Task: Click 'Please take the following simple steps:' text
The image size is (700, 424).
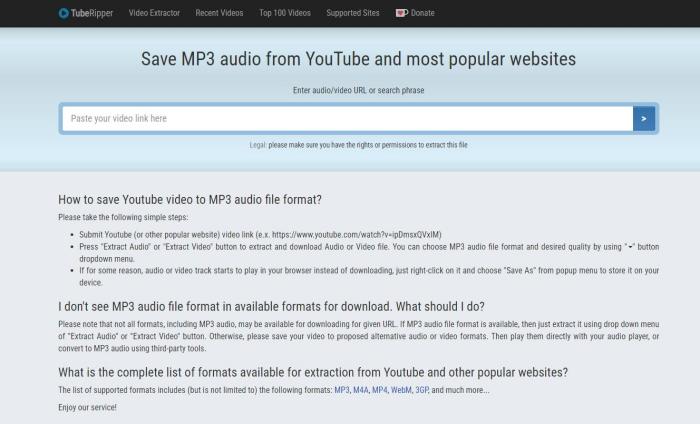Action: [123, 217]
